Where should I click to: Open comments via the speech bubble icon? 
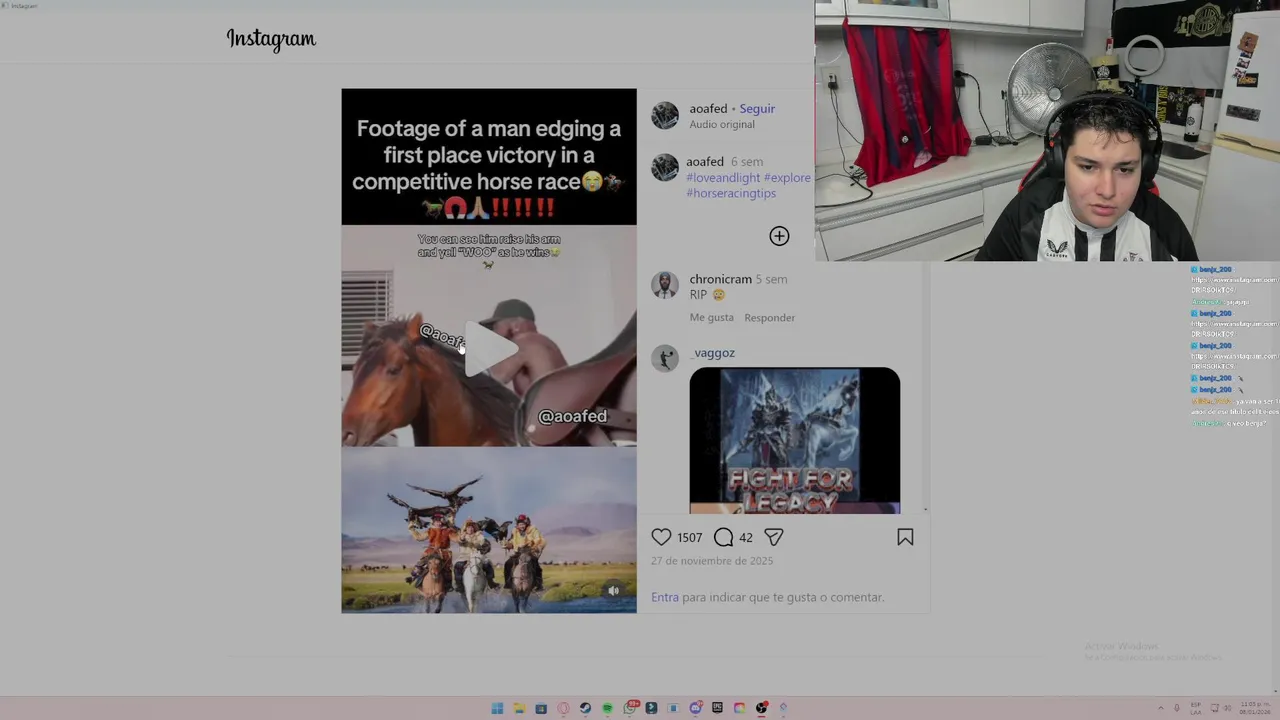click(x=724, y=537)
